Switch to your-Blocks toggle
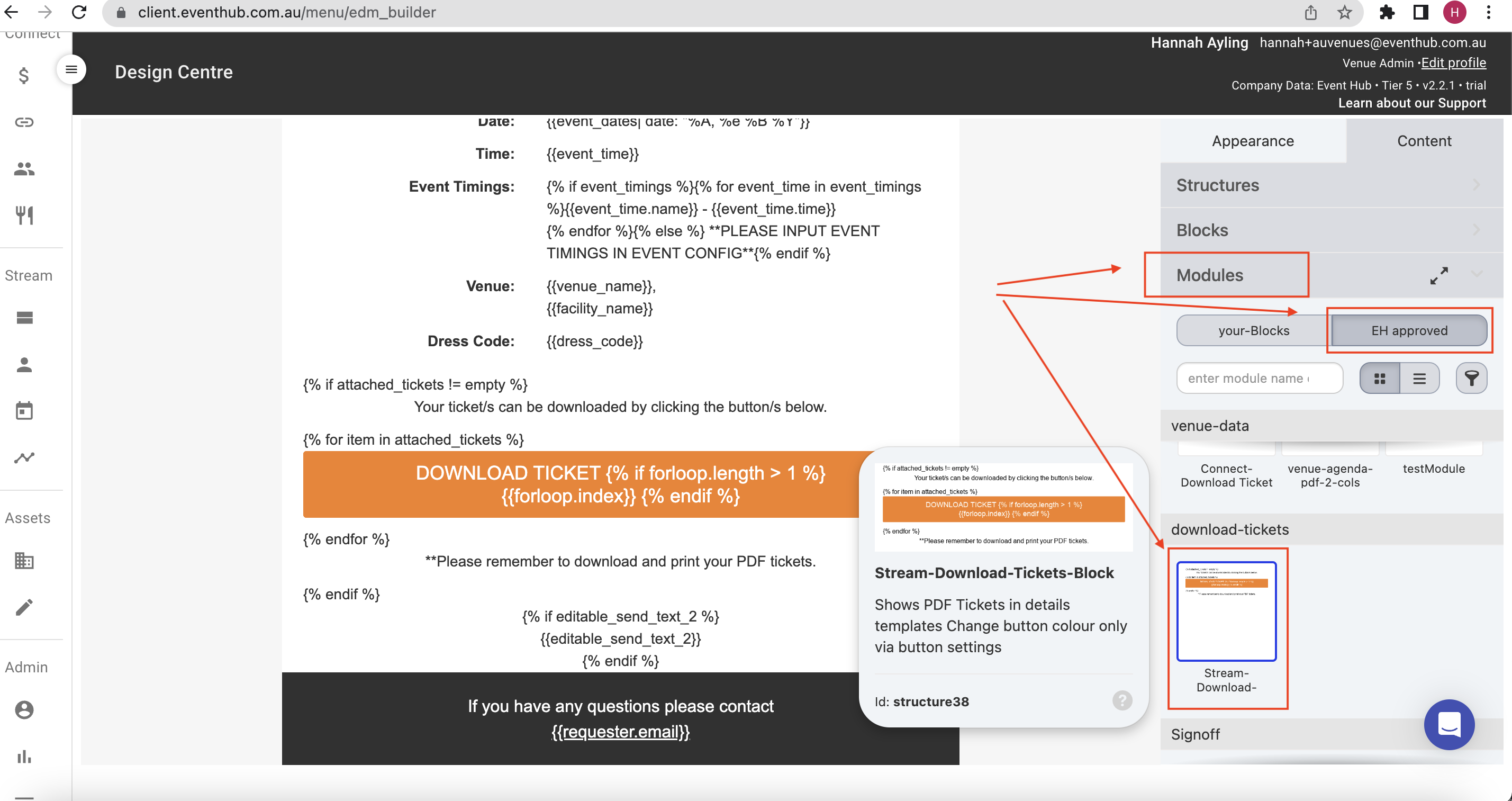 pyautogui.click(x=1254, y=331)
